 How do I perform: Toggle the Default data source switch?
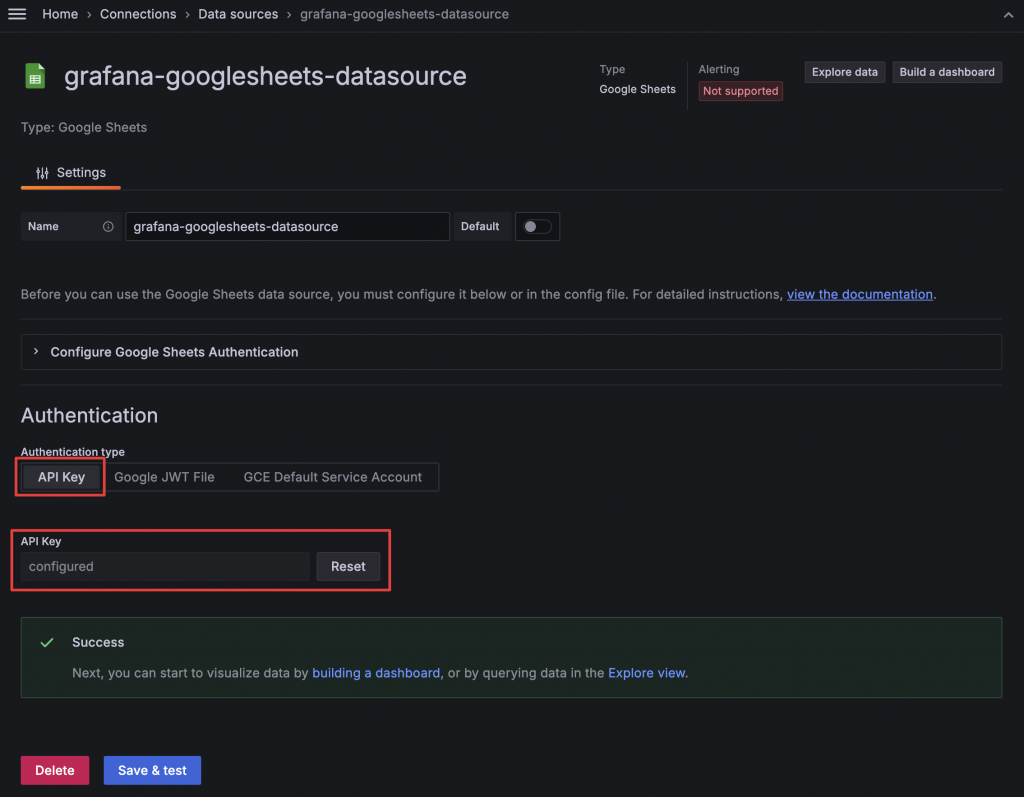pyautogui.click(x=537, y=227)
